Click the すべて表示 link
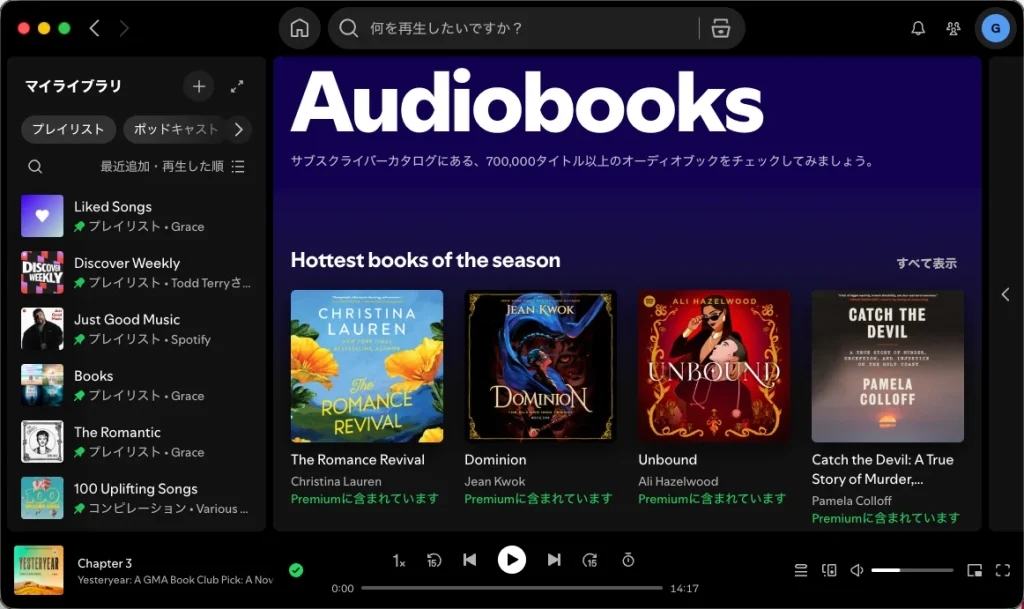 [926, 263]
